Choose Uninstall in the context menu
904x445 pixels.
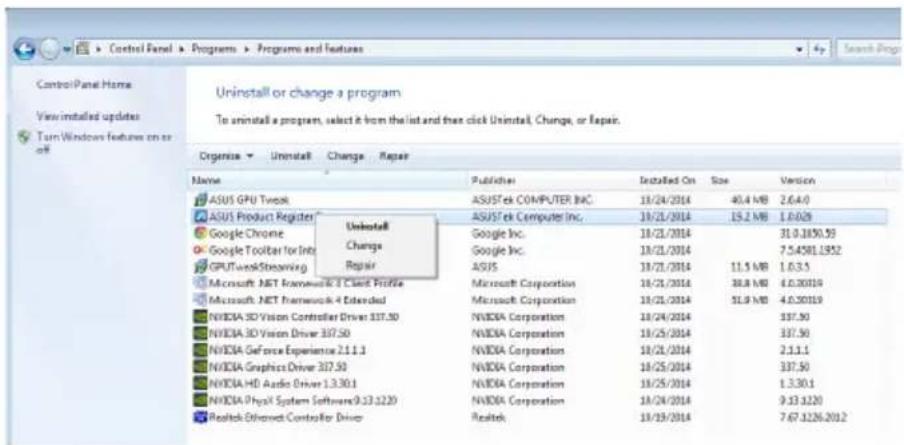click(367, 227)
